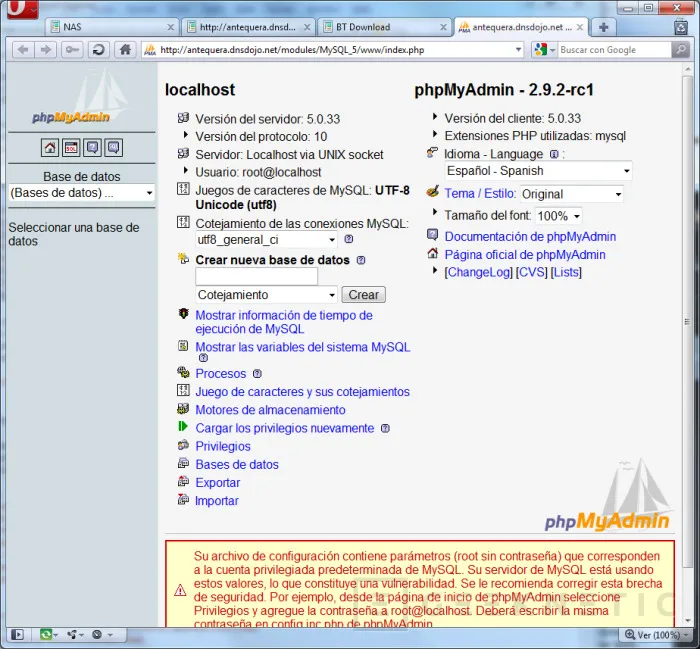Open the Privilegios link
Image resolution: width=700 pixels, height=649 pixels.
[x=223, y=447]
